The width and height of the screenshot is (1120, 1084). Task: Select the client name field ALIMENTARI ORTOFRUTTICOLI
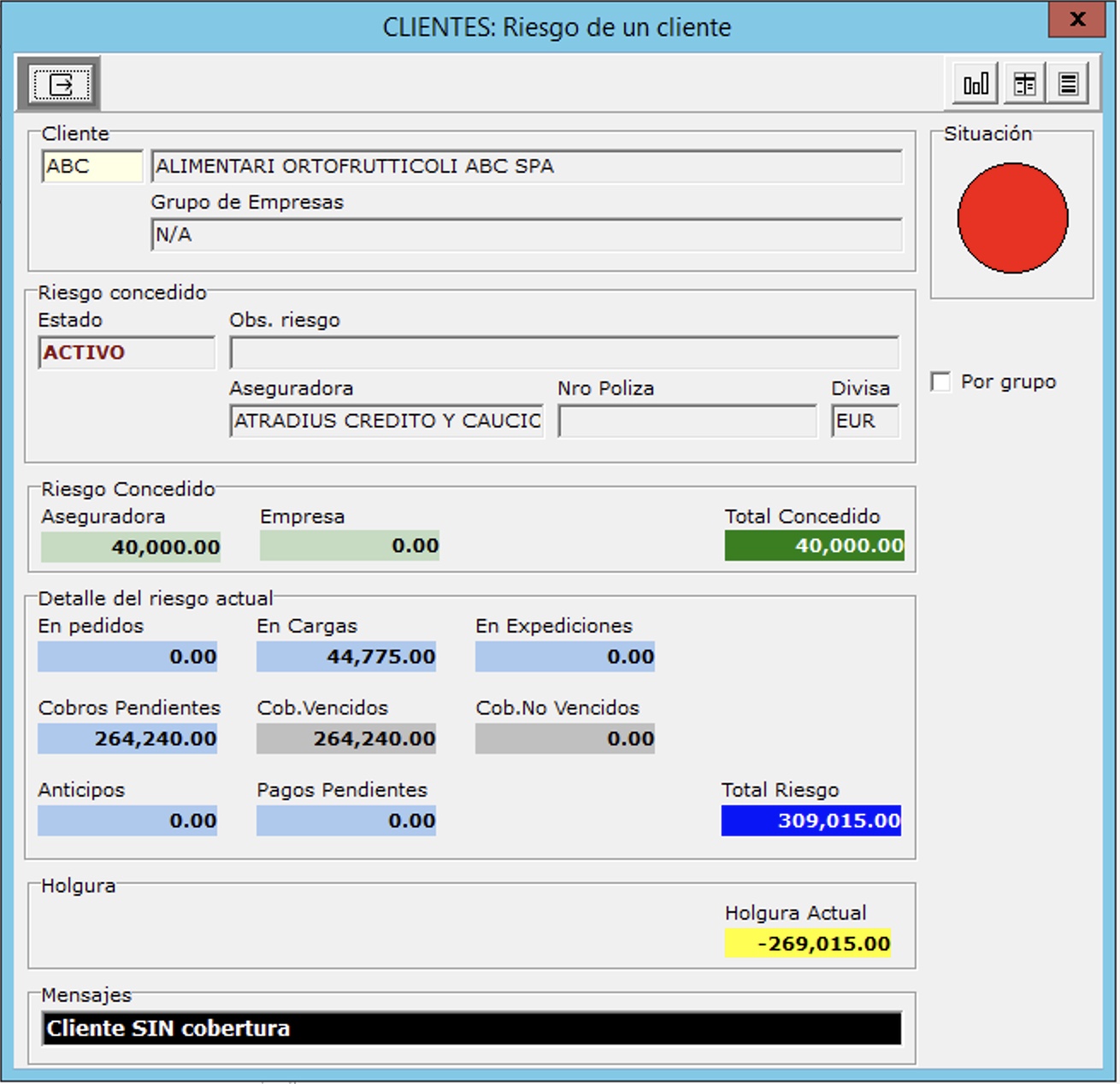coord(526,166)
